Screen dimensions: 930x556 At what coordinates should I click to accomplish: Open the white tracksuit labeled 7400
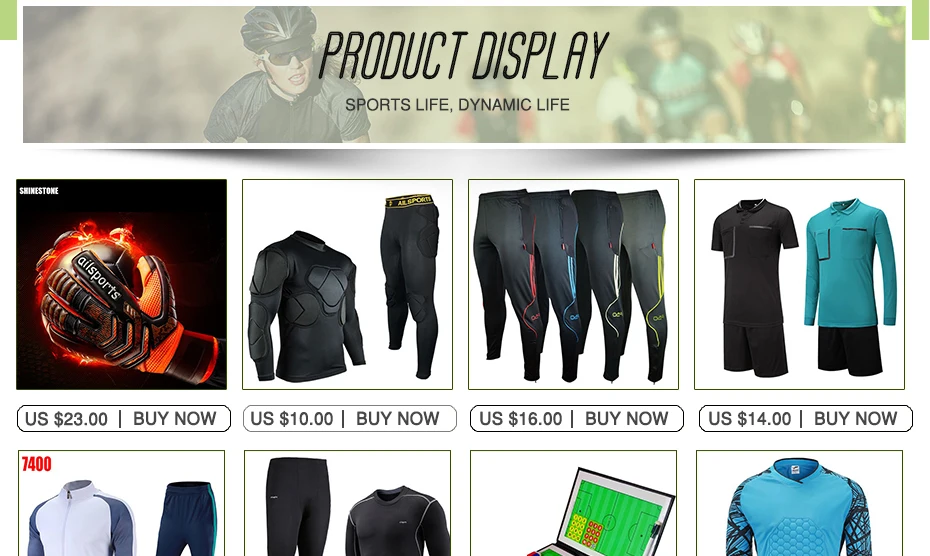(x=122, y=503)
